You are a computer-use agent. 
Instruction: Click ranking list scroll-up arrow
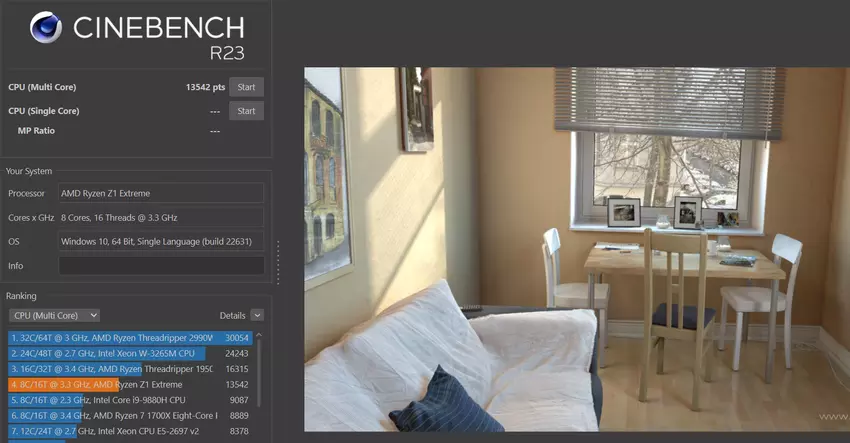point(260,336)
